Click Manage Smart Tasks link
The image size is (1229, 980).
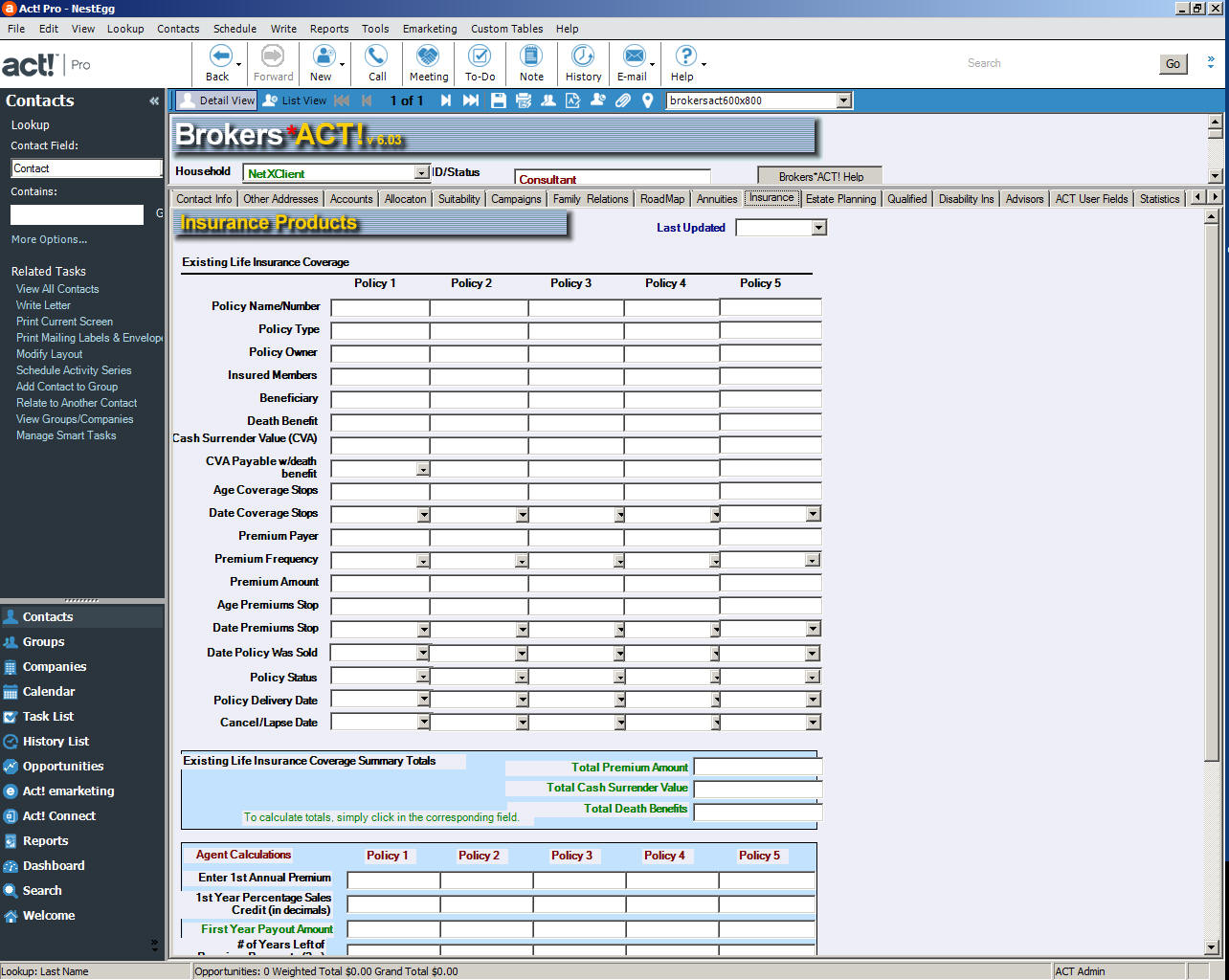click(x=66, y=435)
